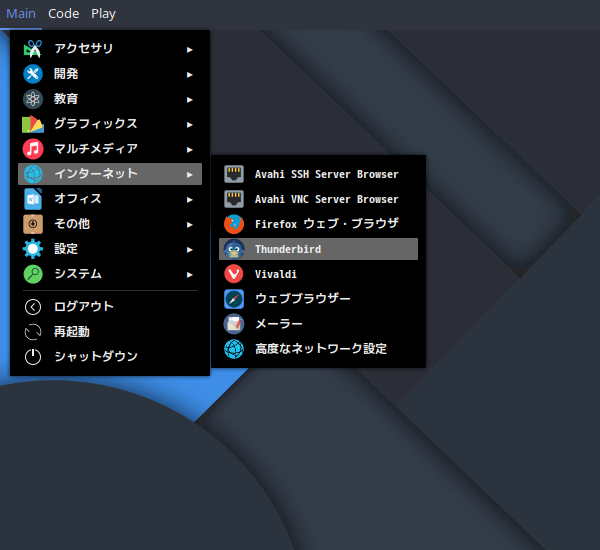Click the globe icon for 高度なネットワーク設定

pos(234,349)
